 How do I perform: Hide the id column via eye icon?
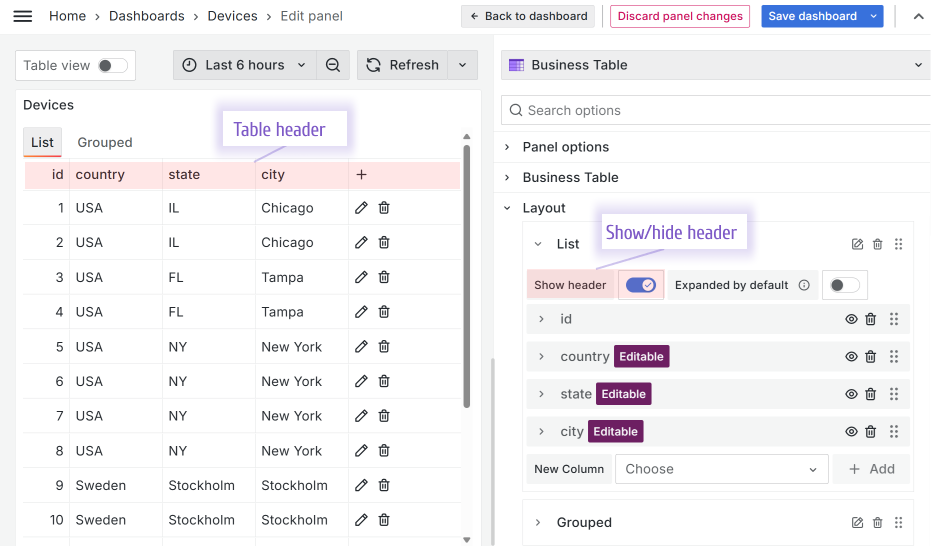click(851, 320)
